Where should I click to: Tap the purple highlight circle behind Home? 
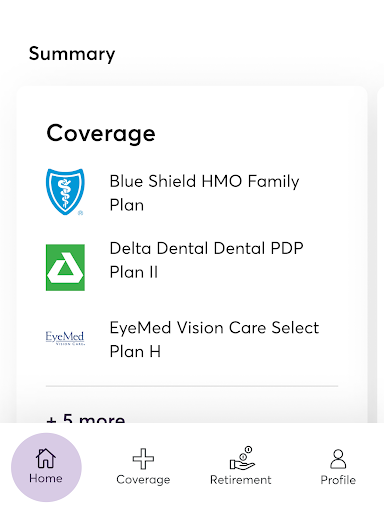(46, 467)
